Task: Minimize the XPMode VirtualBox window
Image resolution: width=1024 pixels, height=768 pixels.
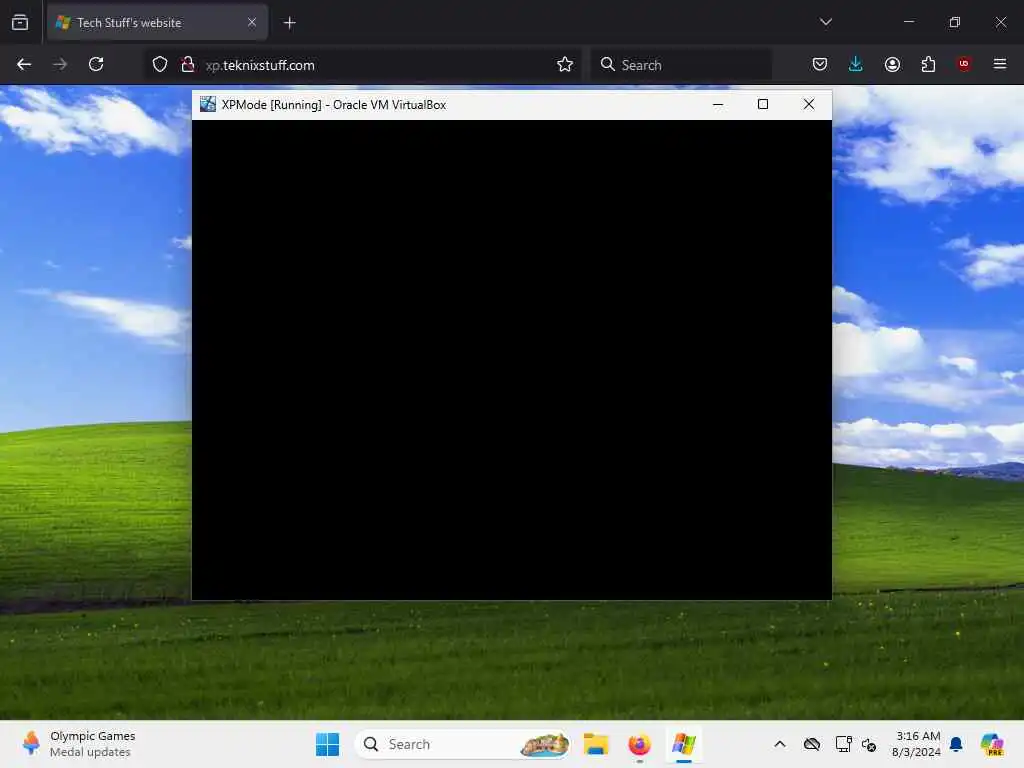Action: pos(718,104)
